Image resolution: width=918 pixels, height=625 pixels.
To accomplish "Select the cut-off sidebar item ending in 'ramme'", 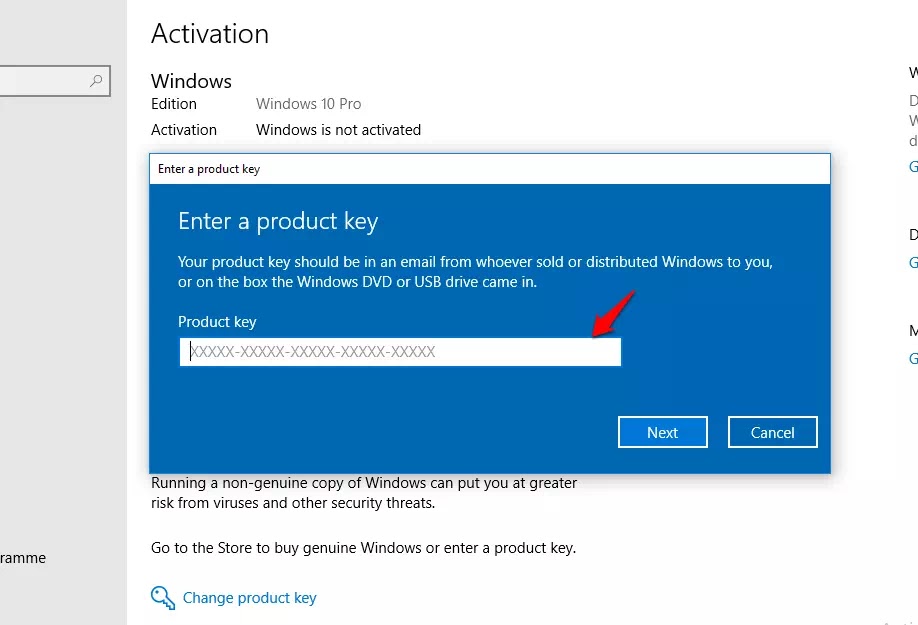I will coord(23,558).
